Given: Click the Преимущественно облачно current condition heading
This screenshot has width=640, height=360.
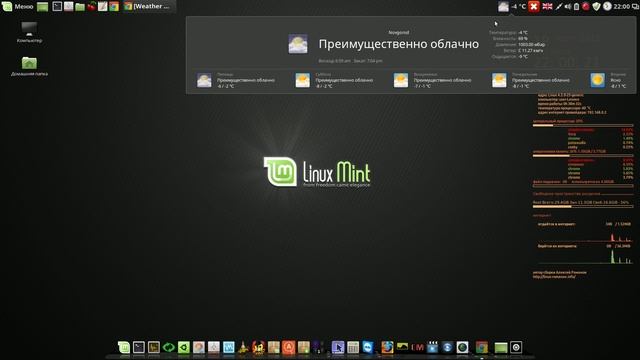Looking at the screenshot, I should (399, 44).
